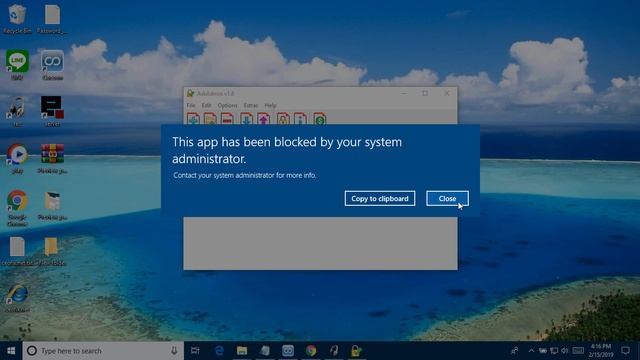Select the zipped document icon beside Chrome

tap(52, 205)
